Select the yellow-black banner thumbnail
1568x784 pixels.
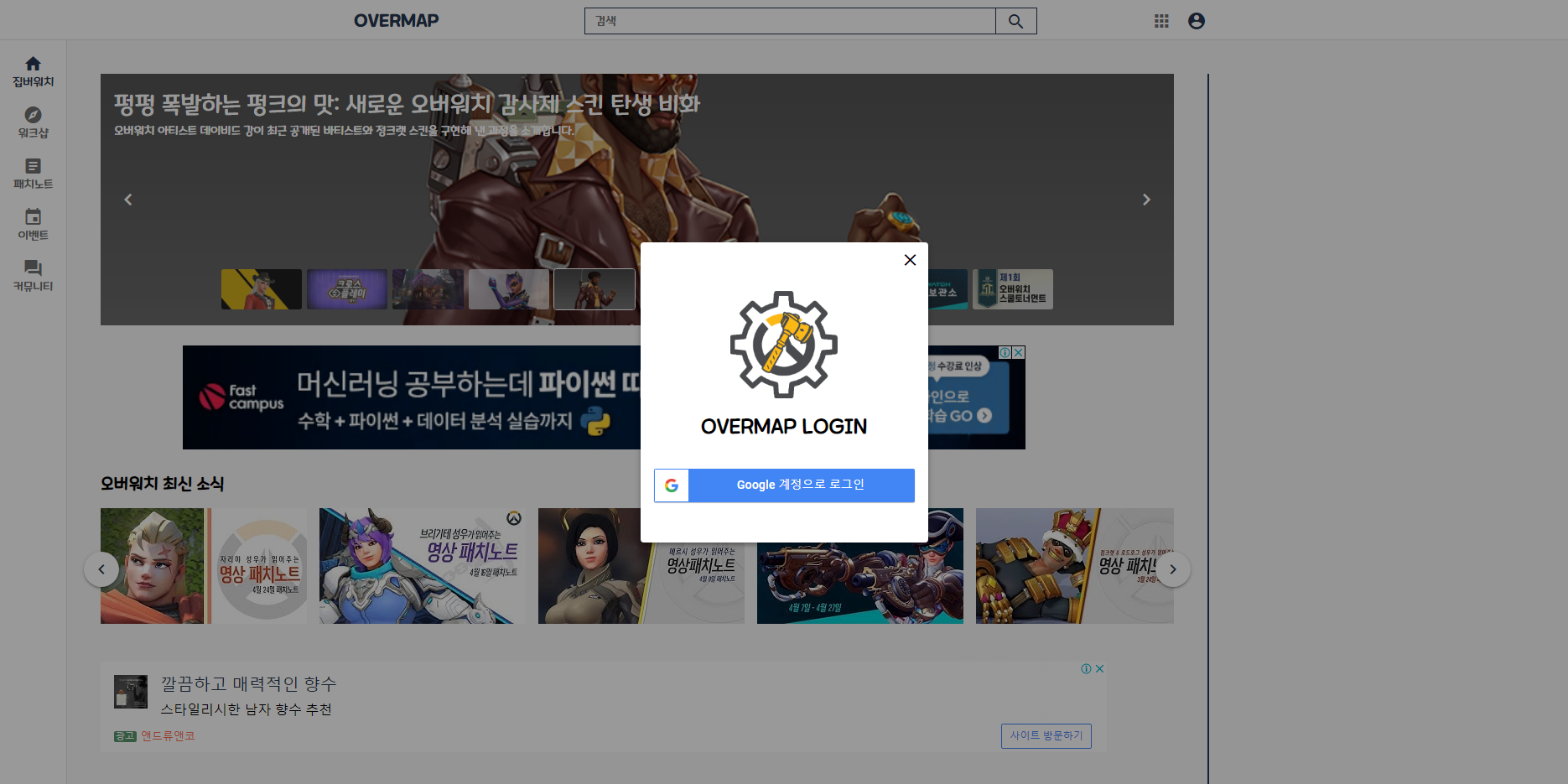[262, 289]
